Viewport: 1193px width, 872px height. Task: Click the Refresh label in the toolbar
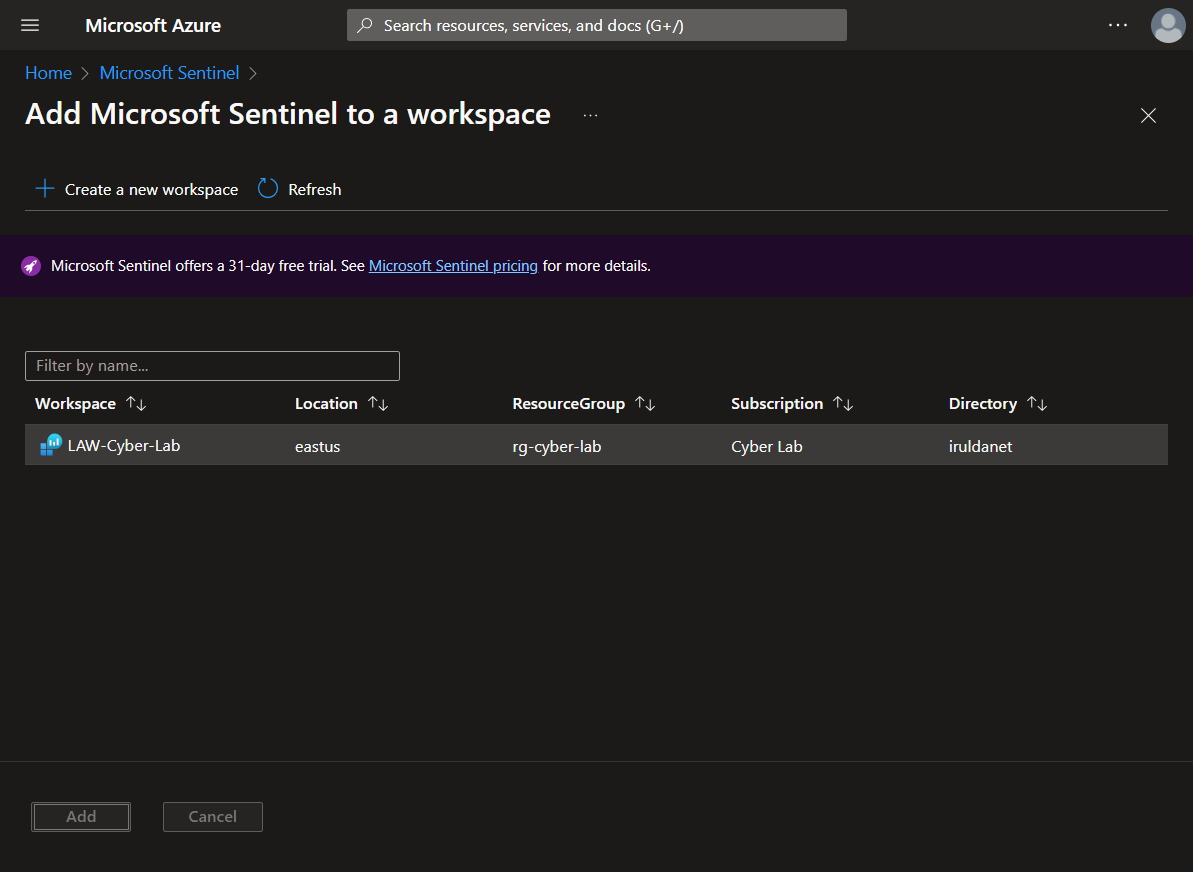(314, 189)
